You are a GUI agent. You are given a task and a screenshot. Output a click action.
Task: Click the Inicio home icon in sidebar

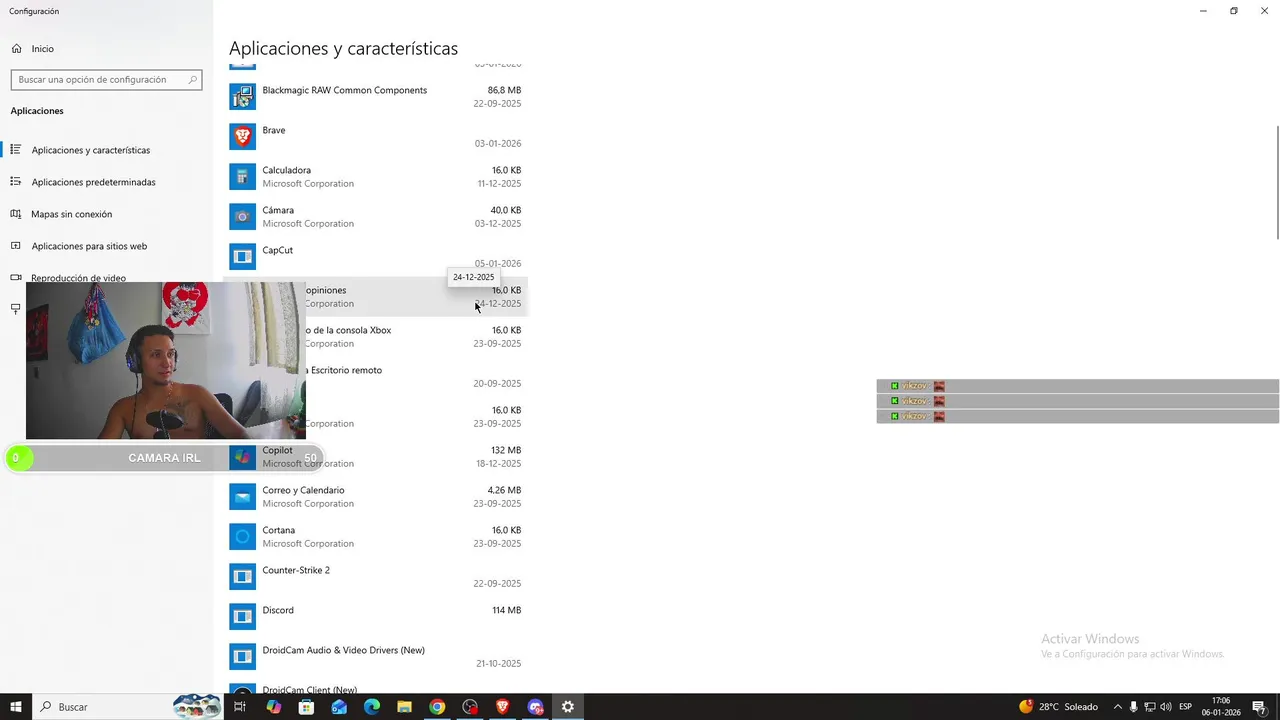(16, 48)
